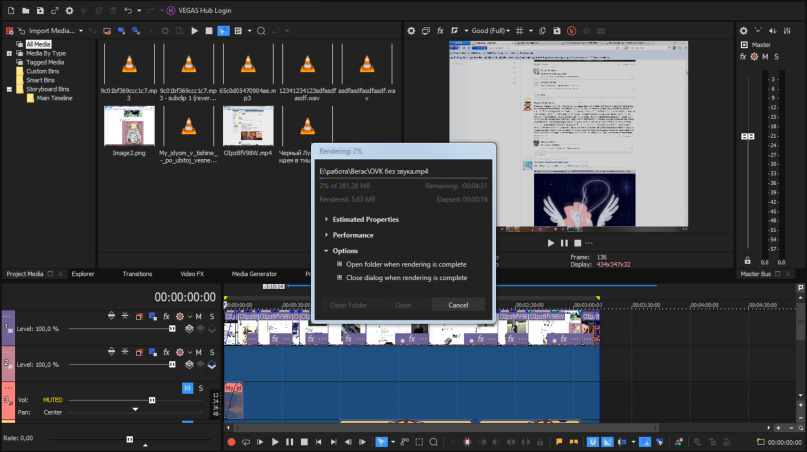Screen dimensions: 807x452
Task: Start media preview in Project Media toolbar
Action: click(x=194, y=31)
